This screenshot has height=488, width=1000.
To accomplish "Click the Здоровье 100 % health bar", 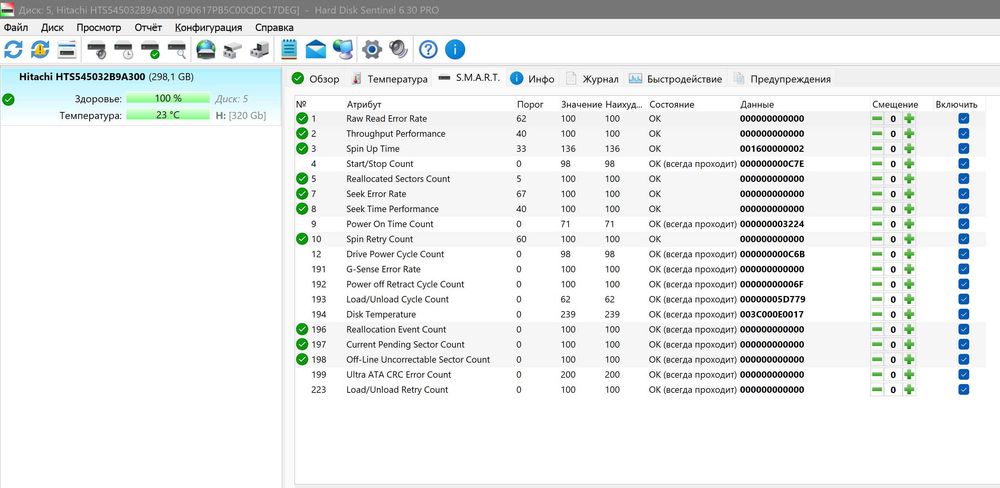I will pyautogui.click(x=168, y=98).
